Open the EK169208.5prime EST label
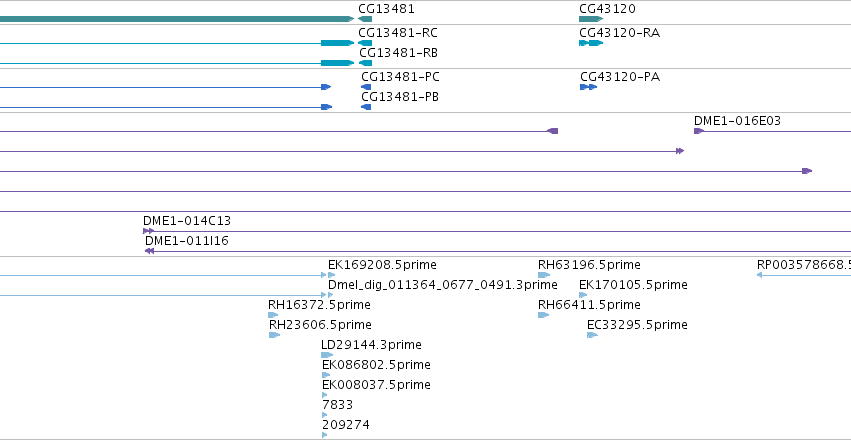Image resolution: width=851 pixels, height=440 pixels. click(382, 265)
